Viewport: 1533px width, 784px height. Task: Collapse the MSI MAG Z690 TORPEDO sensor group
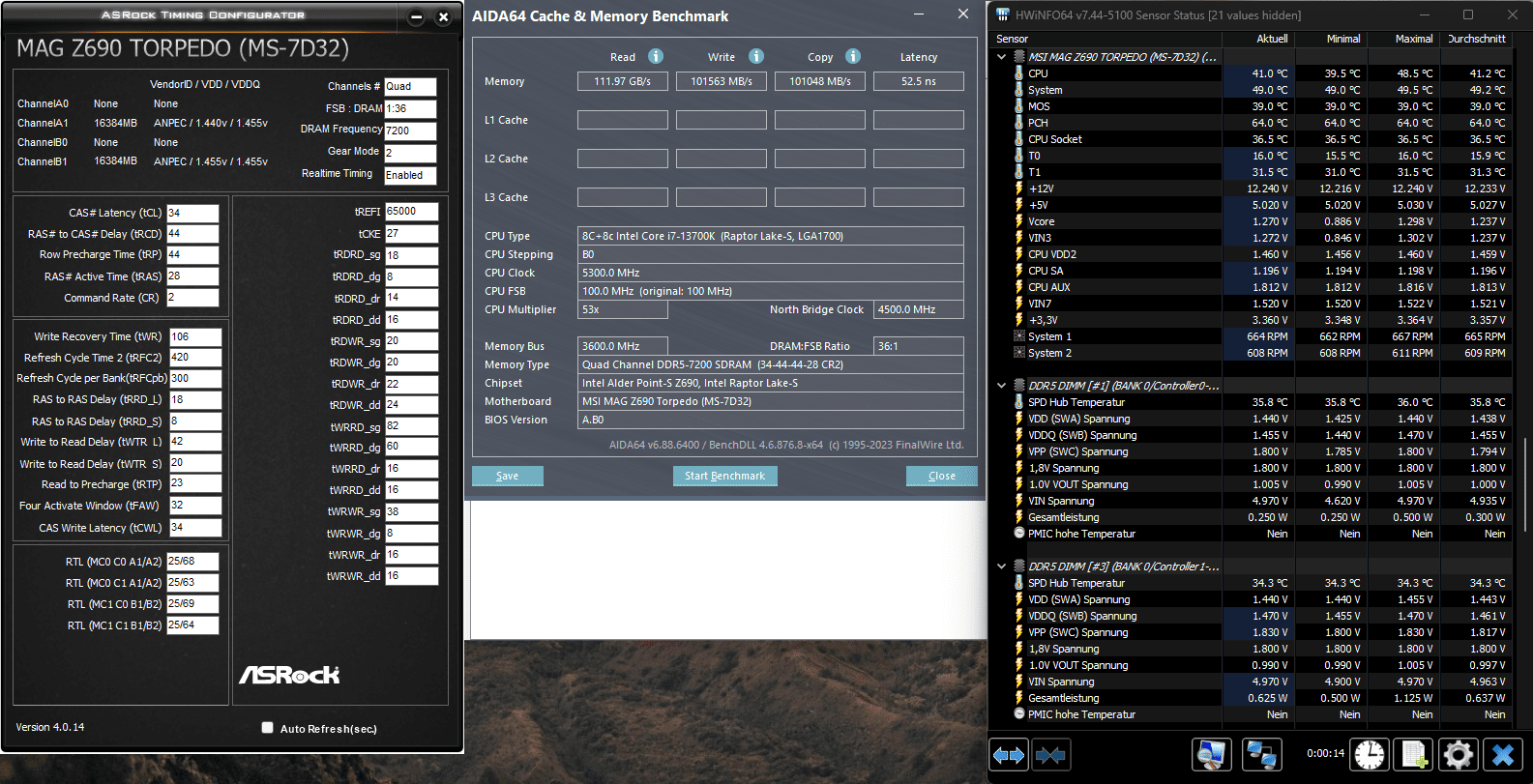(1001, 57)
